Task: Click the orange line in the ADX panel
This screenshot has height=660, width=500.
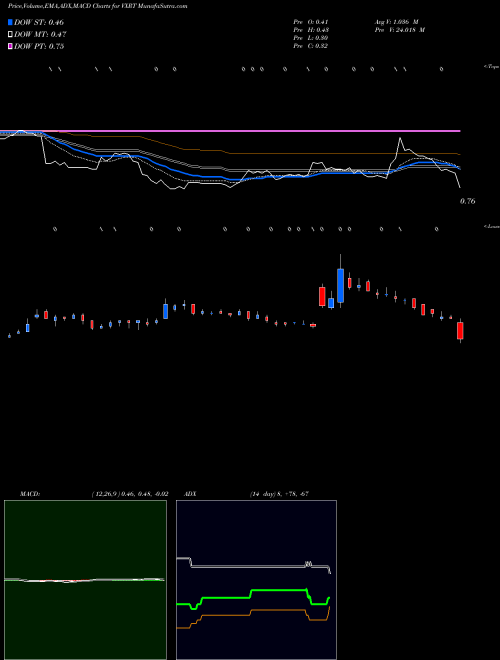Action: pyautogui.click(x=278, y=610)
